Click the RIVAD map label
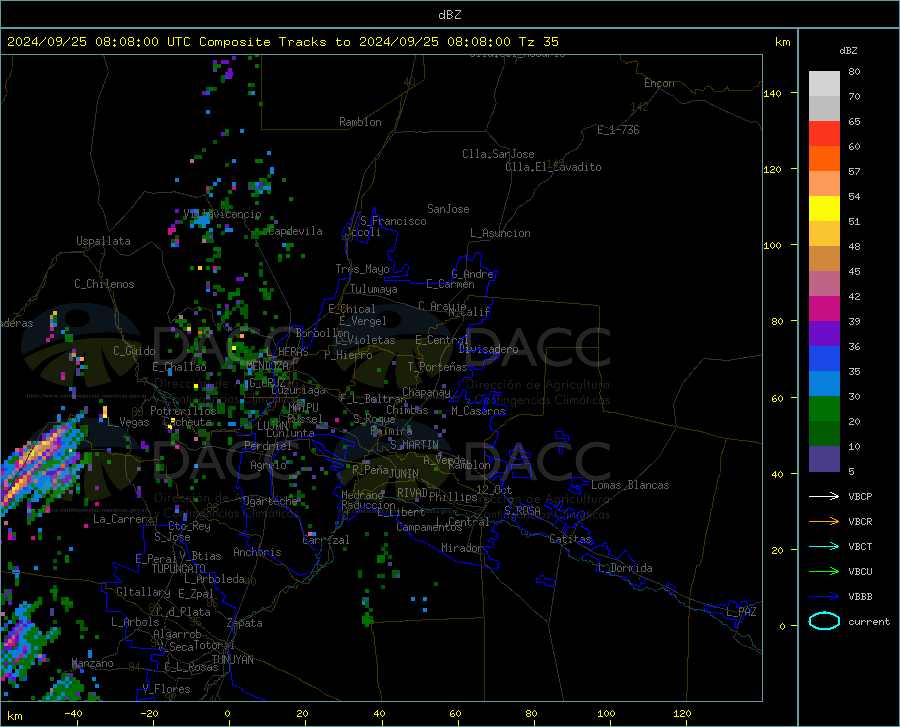The width and height of the screenshot is (900, 727). click(412, 493)
